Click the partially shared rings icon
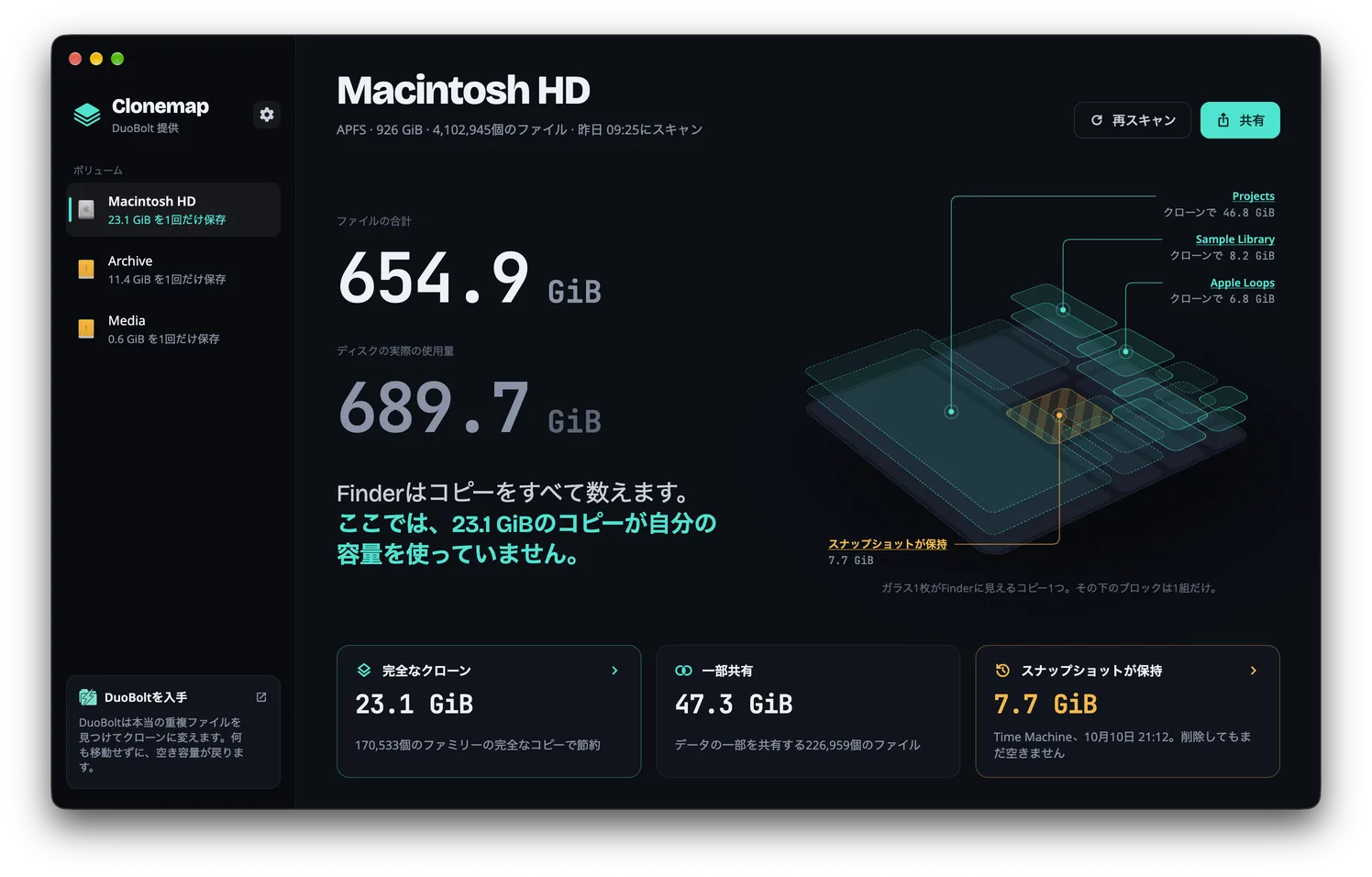Image resolution: width=1372 pixels, height=877 pixels. tap(683, 671)
